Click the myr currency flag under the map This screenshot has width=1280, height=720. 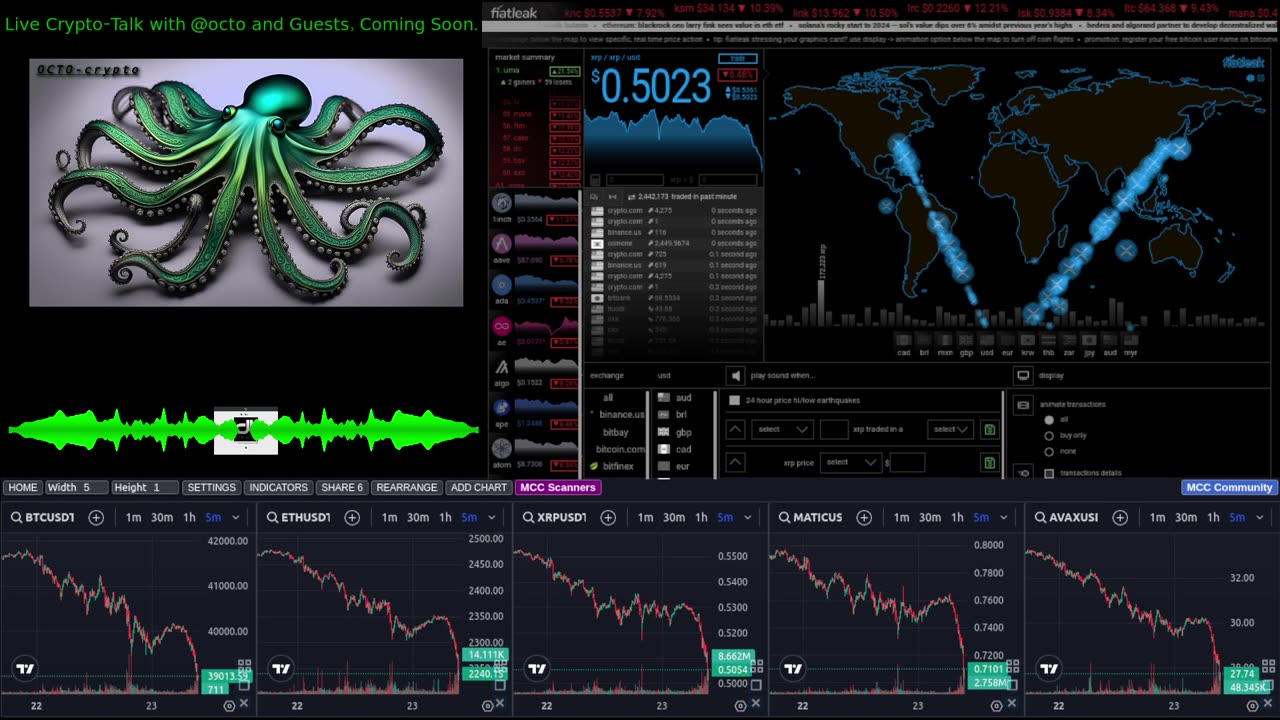point(1131,340)
